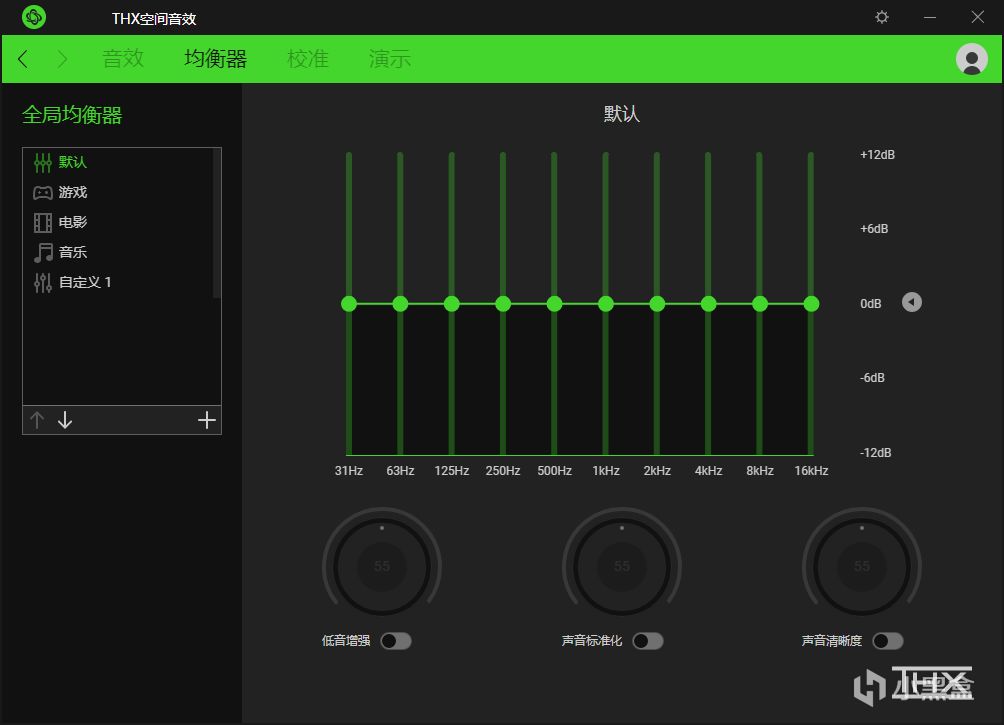Toggle the 声音清晰度 switch
The image size is (1004, 725).
point(887,641)
